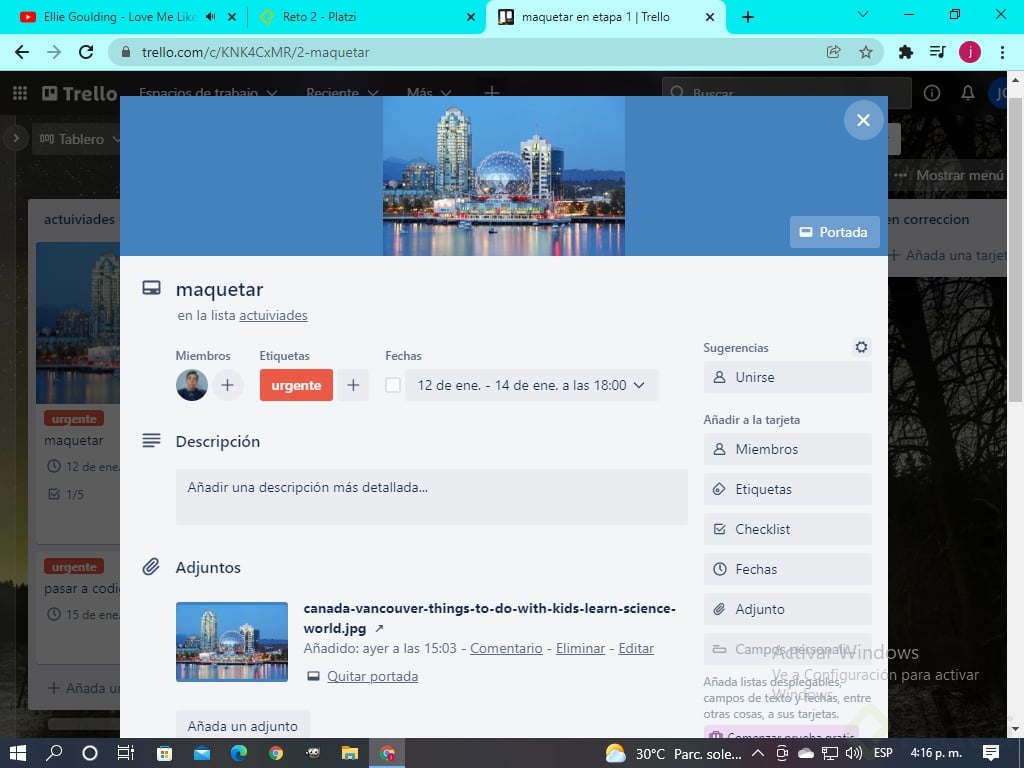Open the gear icon next to Sugerencias
This screenshot has width=1024, height=768.
(861, 347)
